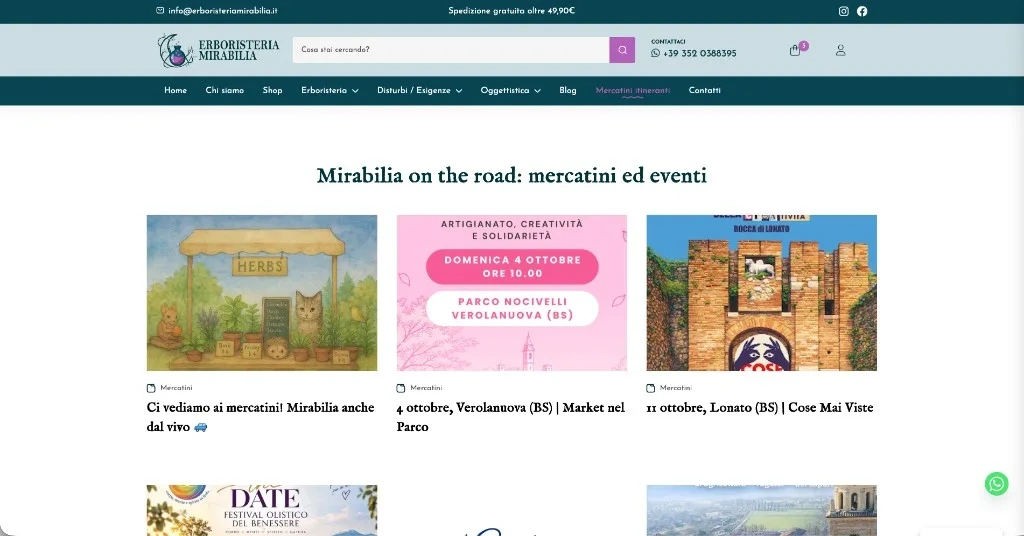
Task: Click Mercatini category label under the pink flyer
Action: (426, 388)
